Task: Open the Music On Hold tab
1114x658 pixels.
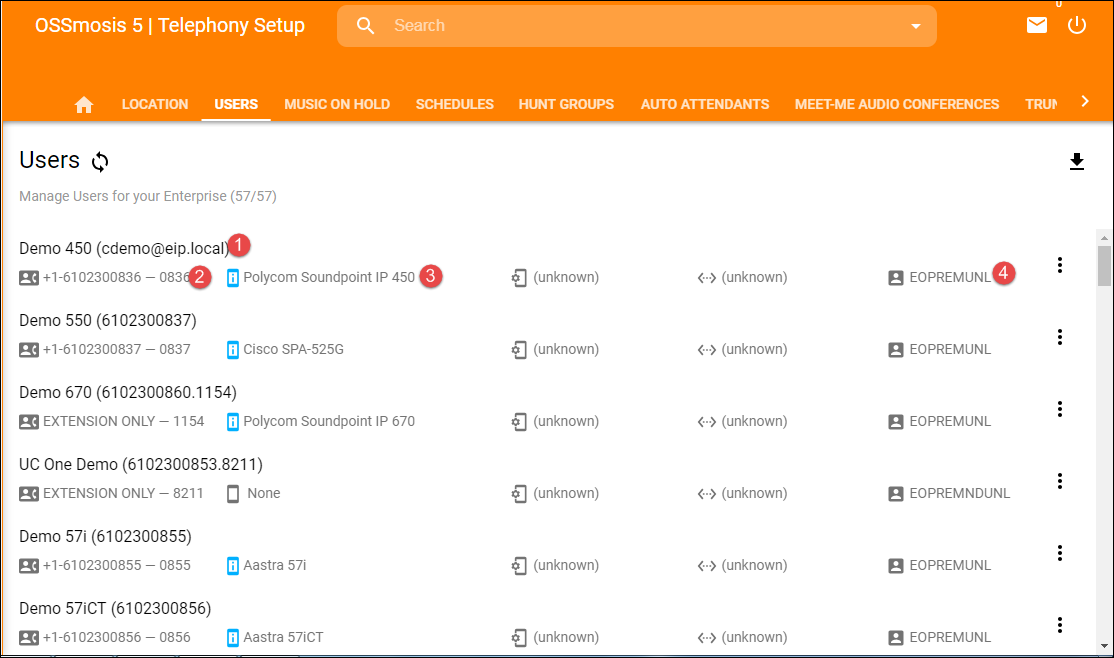Action: (x=337, y=104)
